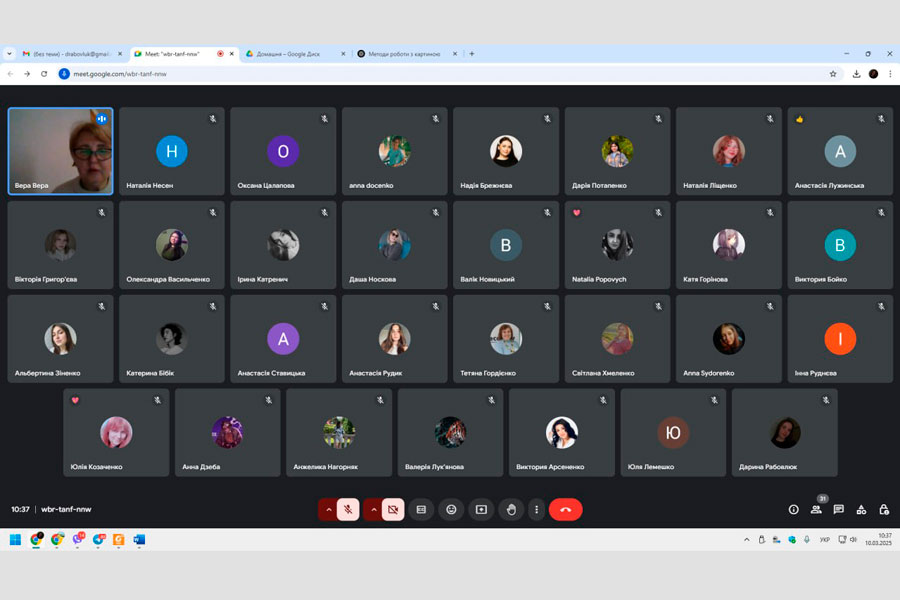Image resolution: width=900 pixels, height=600 pixels.
Task: Open host controls lock icon
Action: 884,509
